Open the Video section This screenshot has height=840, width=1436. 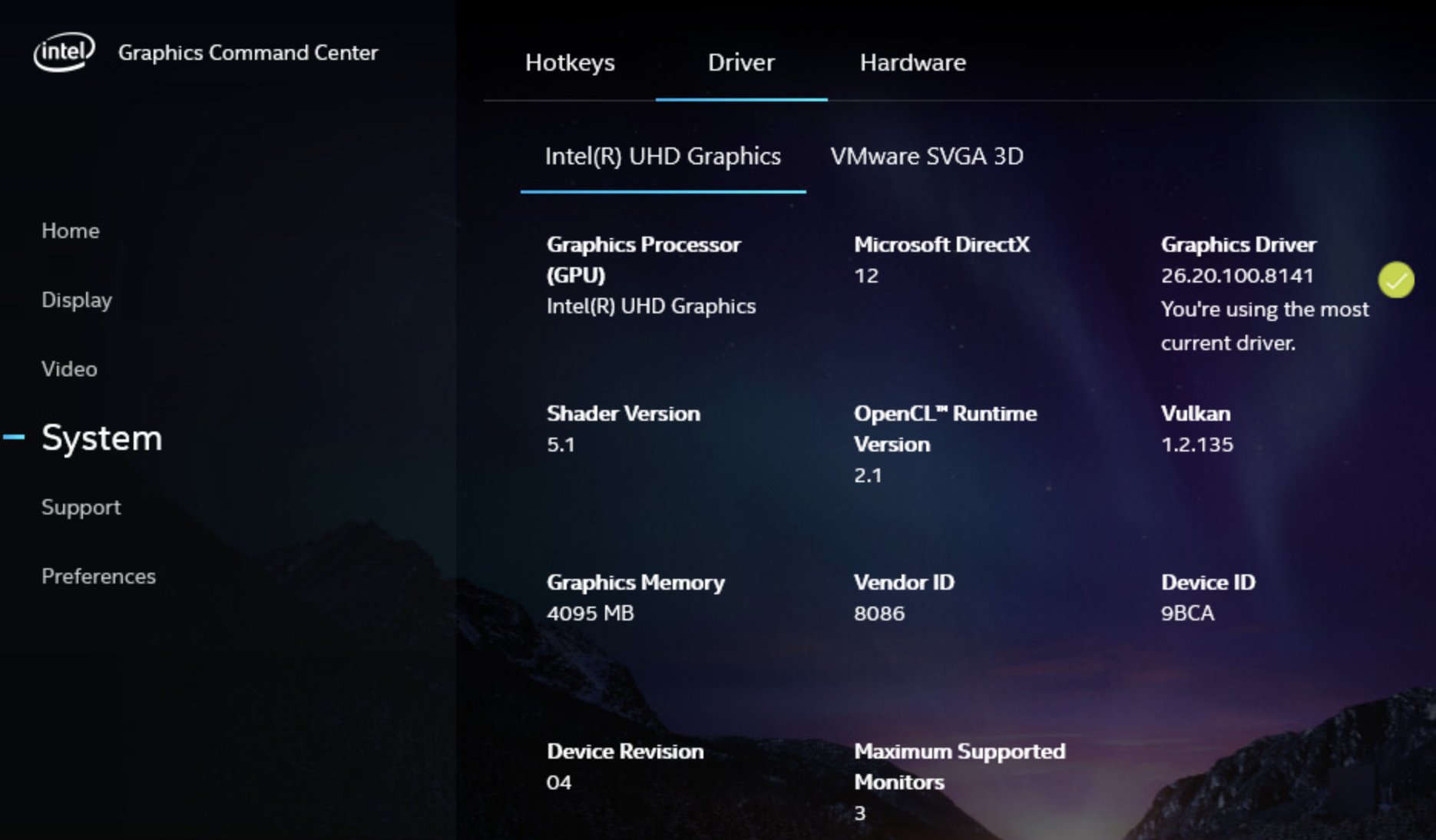coord(69,369)
